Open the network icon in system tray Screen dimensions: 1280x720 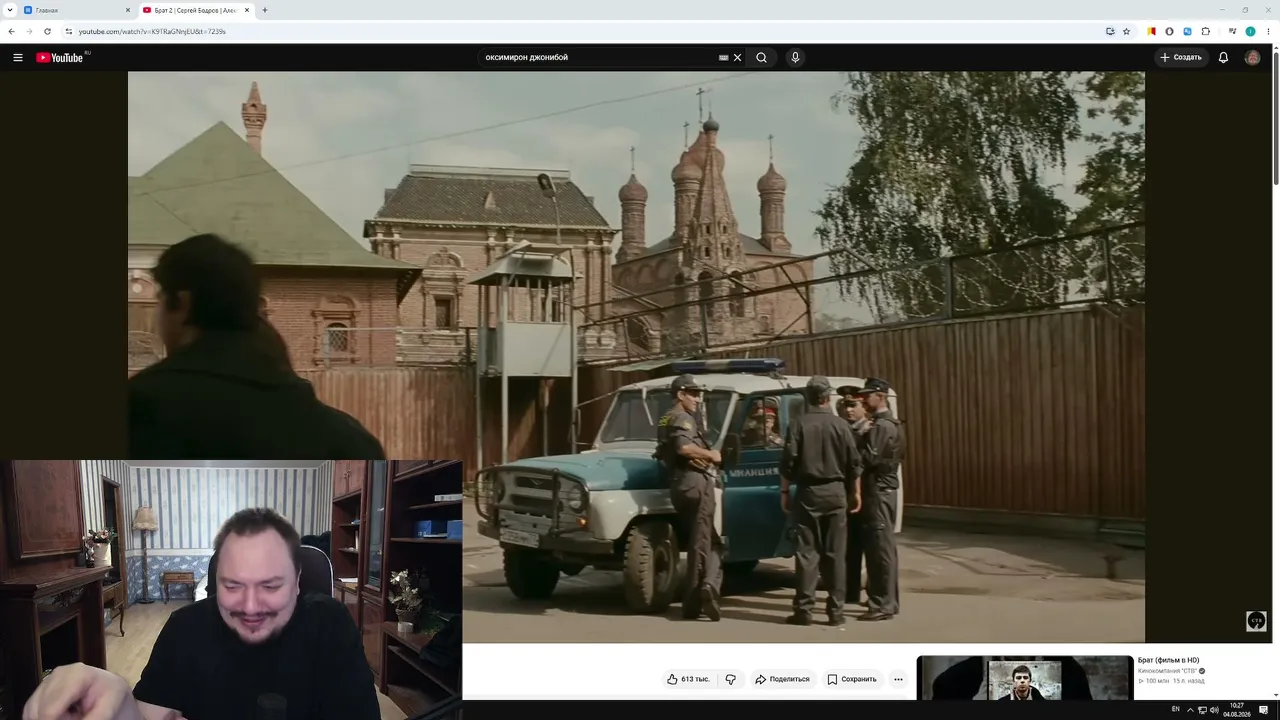(1202, 709)
